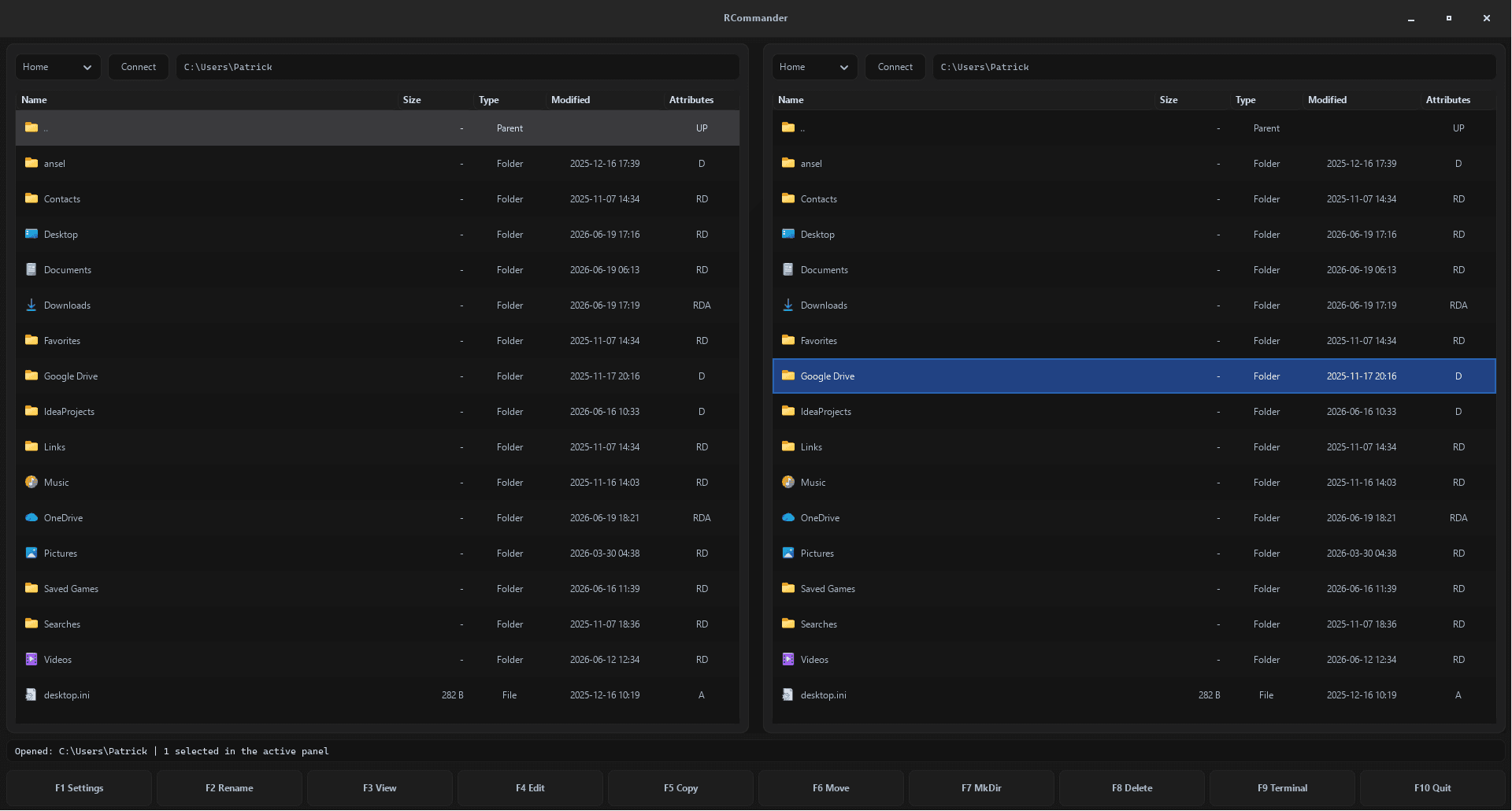The image size is (1512, 811).
Task: Click the Documents icon in left panel
Action: click(31, 269)
